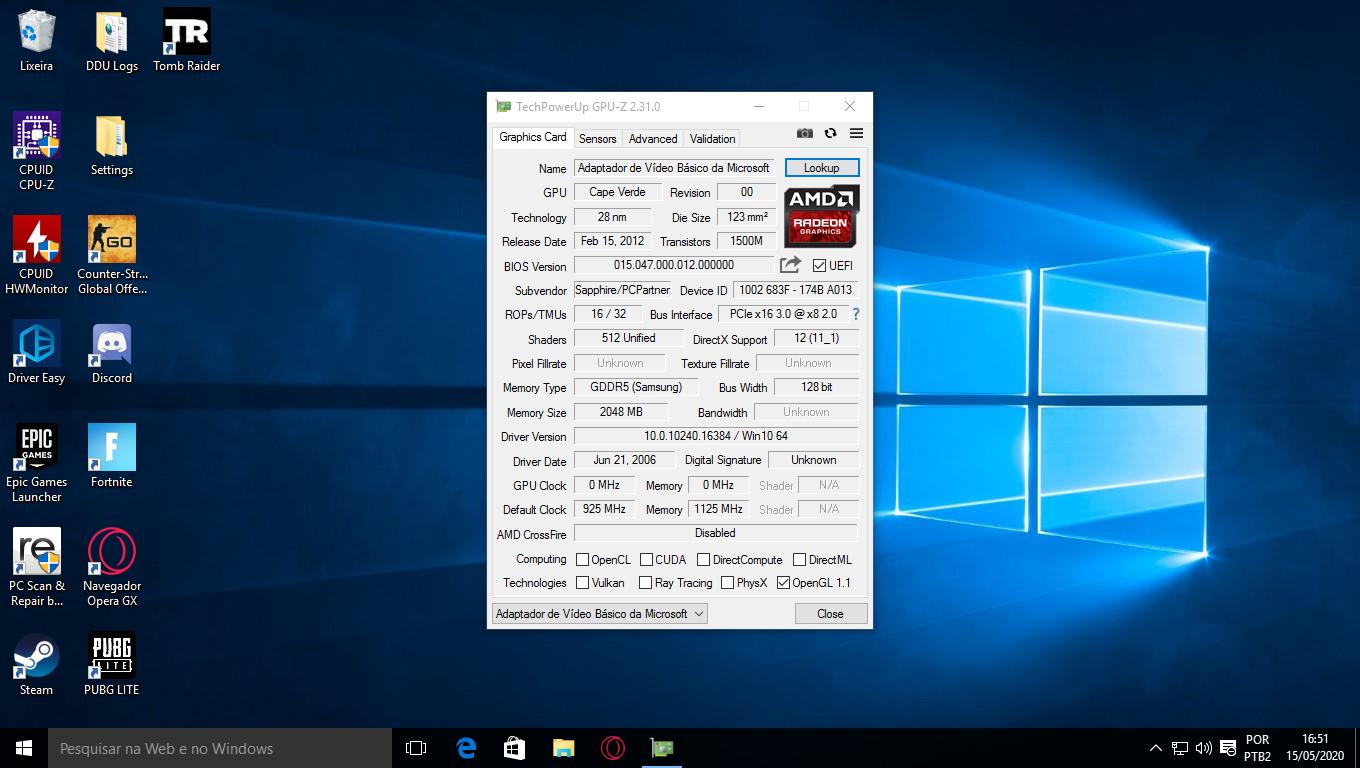
Task: Toggle the Ray Tracing checkbox
Action: point(646,583)
